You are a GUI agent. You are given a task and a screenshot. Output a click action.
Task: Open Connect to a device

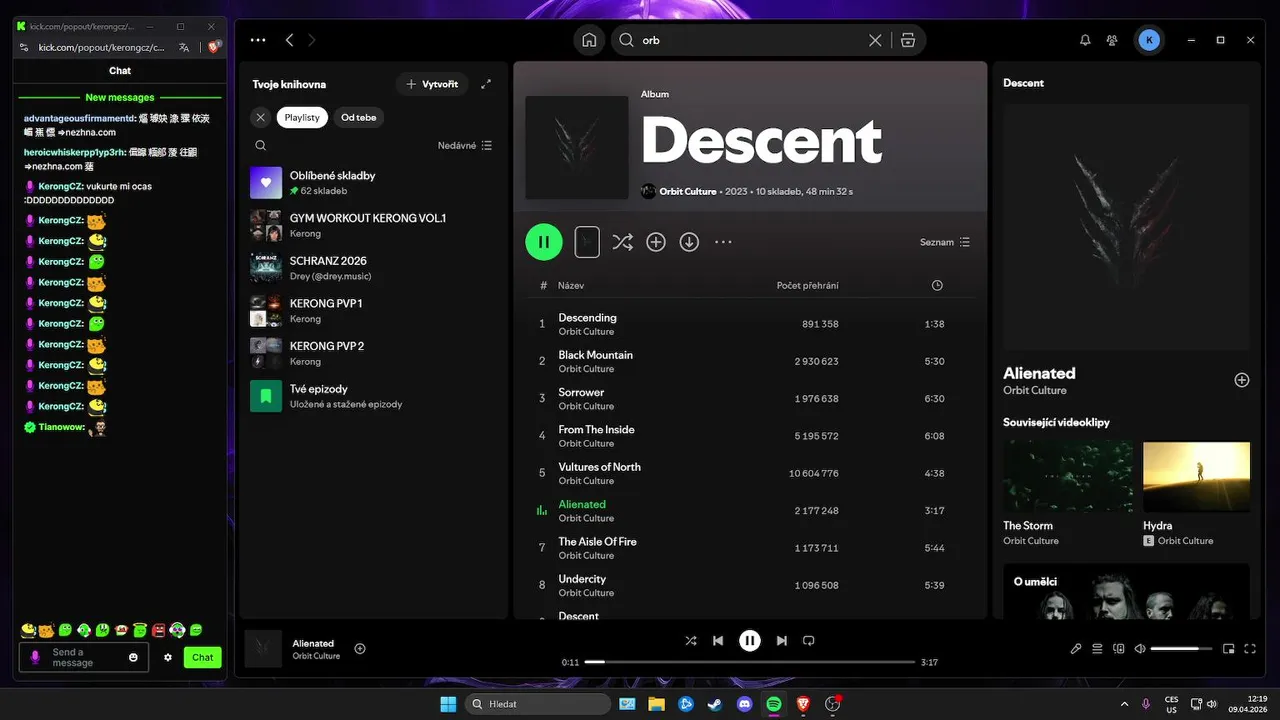tap(1119, 648)
